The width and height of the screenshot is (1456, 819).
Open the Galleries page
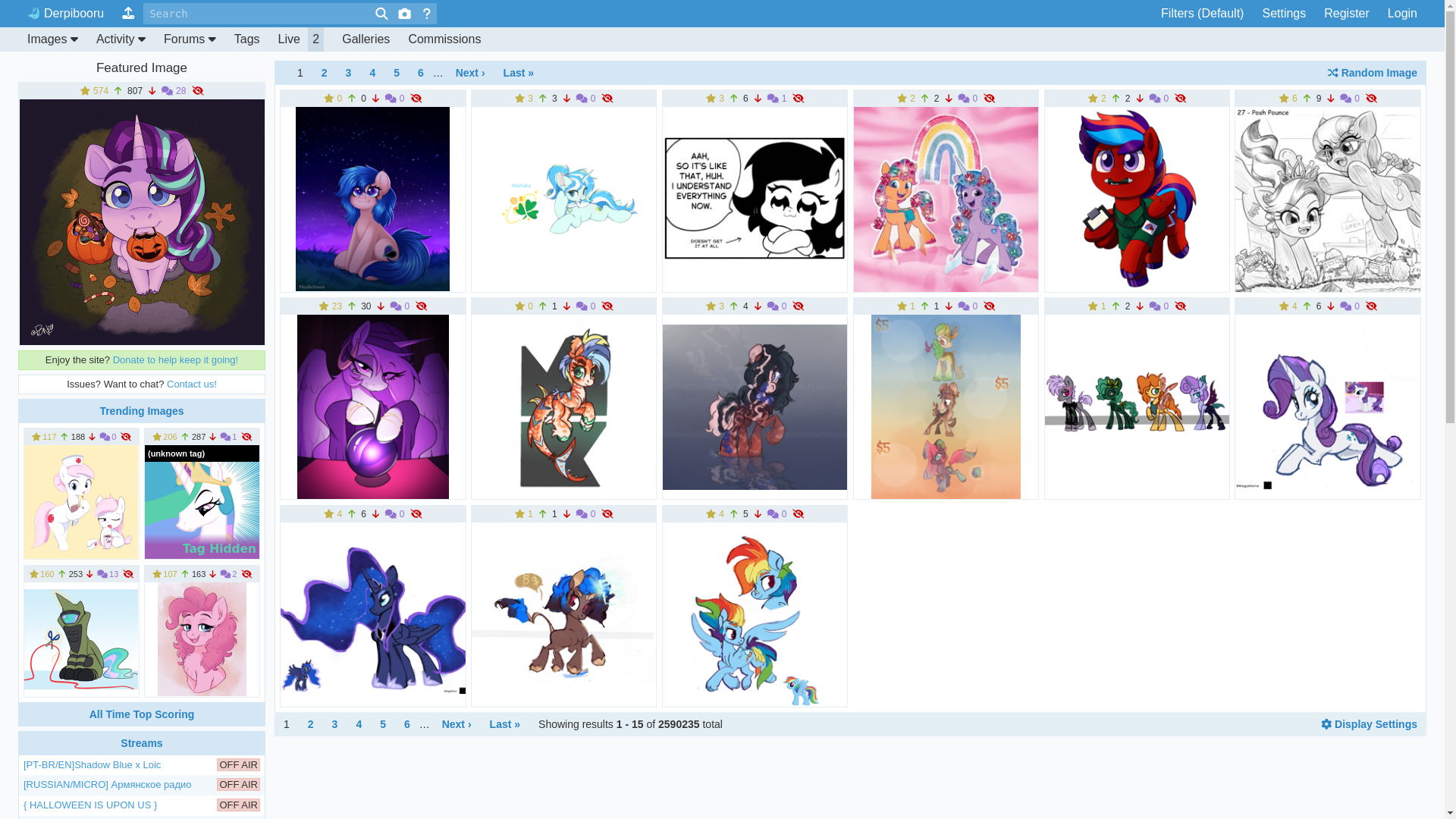tap(366, 39)
